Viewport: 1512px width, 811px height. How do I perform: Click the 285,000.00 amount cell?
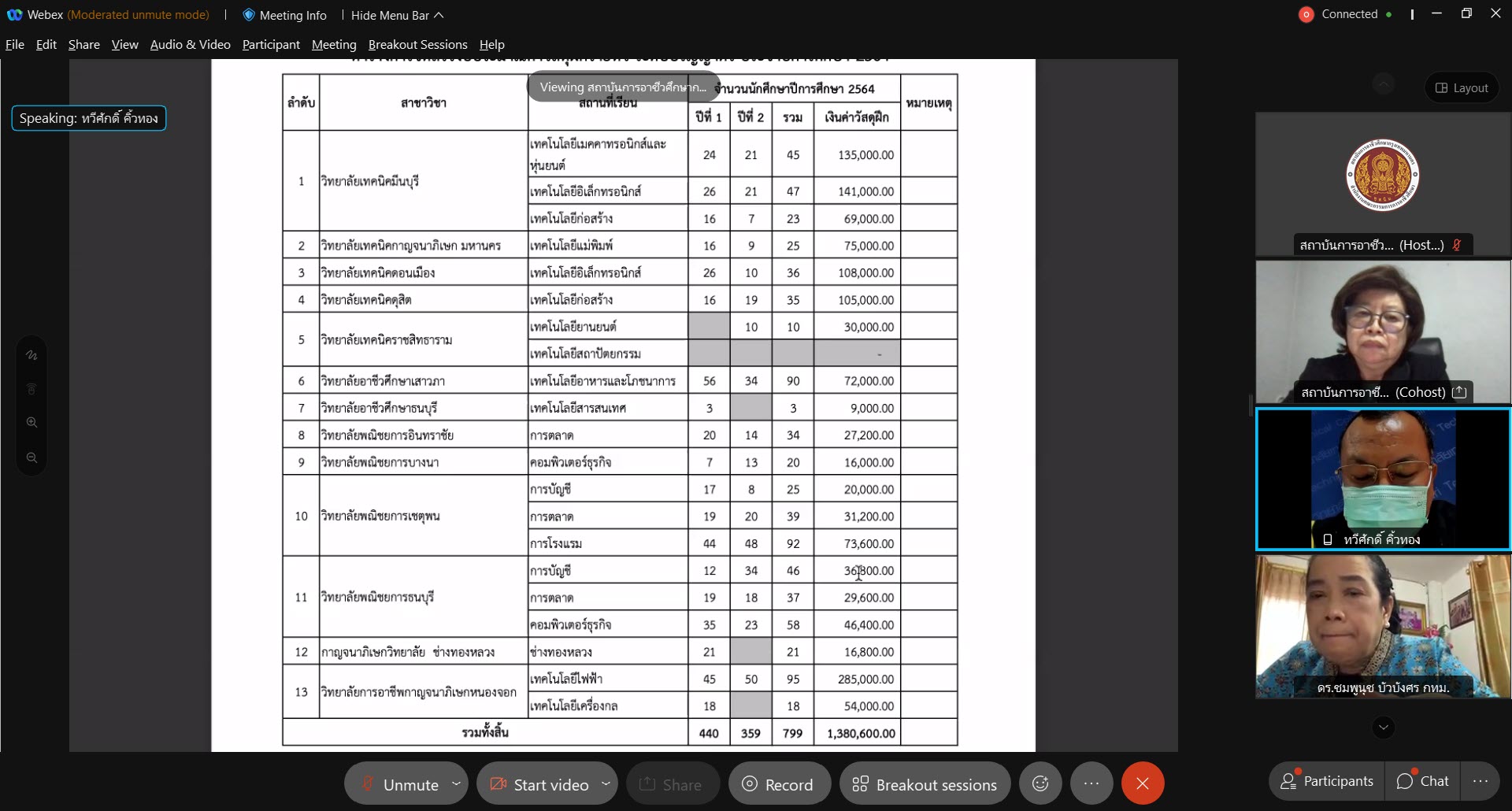click(x=858, y=679)
